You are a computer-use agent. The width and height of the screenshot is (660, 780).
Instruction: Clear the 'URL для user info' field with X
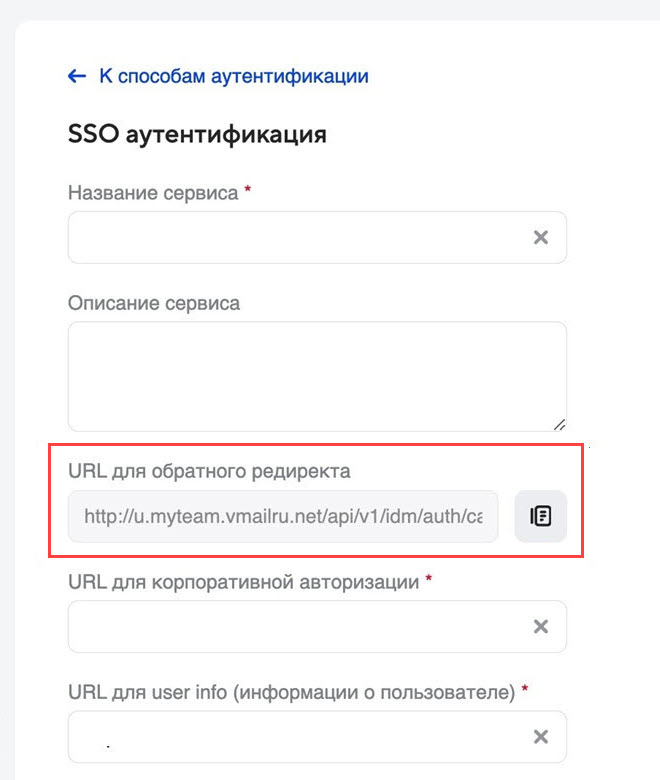click(x=541, y=737)
